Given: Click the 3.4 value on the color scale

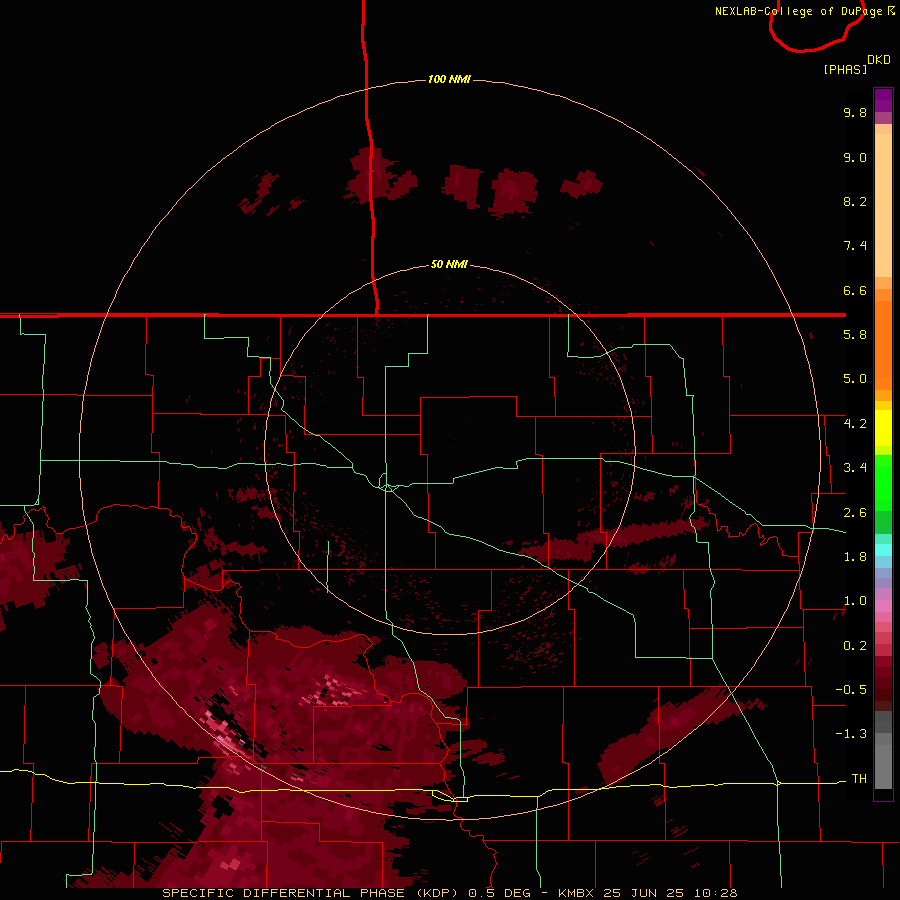Looking at the screenshot, I should (x=855, y=468).
